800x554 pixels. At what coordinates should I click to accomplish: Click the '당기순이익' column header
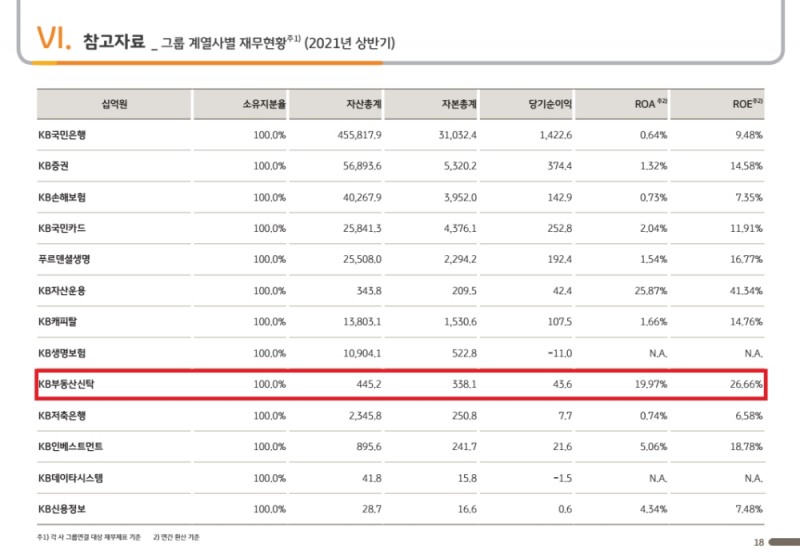tap(550, 105)
